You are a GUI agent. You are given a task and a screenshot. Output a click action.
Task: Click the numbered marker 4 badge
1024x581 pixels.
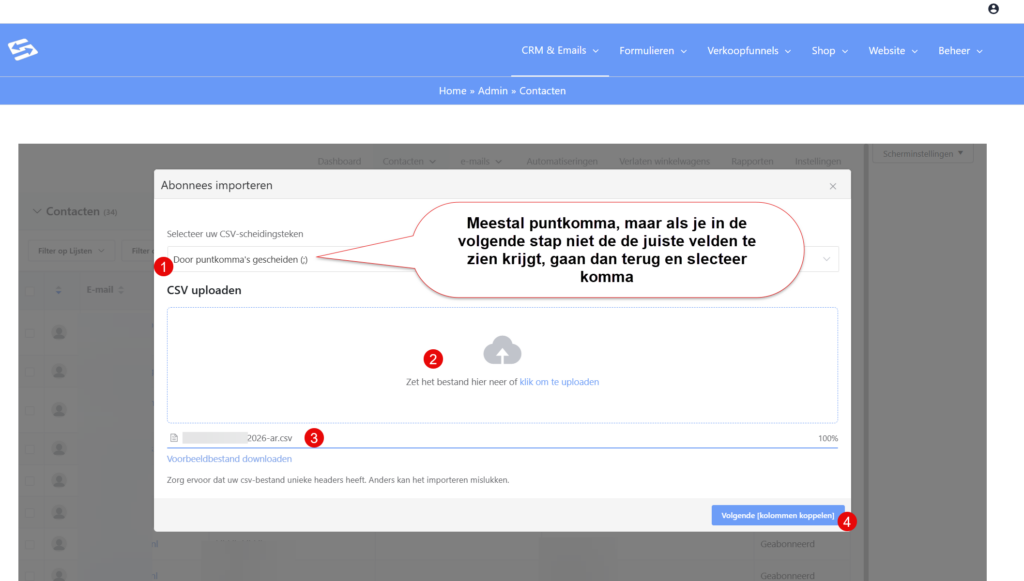click(848, 521)
